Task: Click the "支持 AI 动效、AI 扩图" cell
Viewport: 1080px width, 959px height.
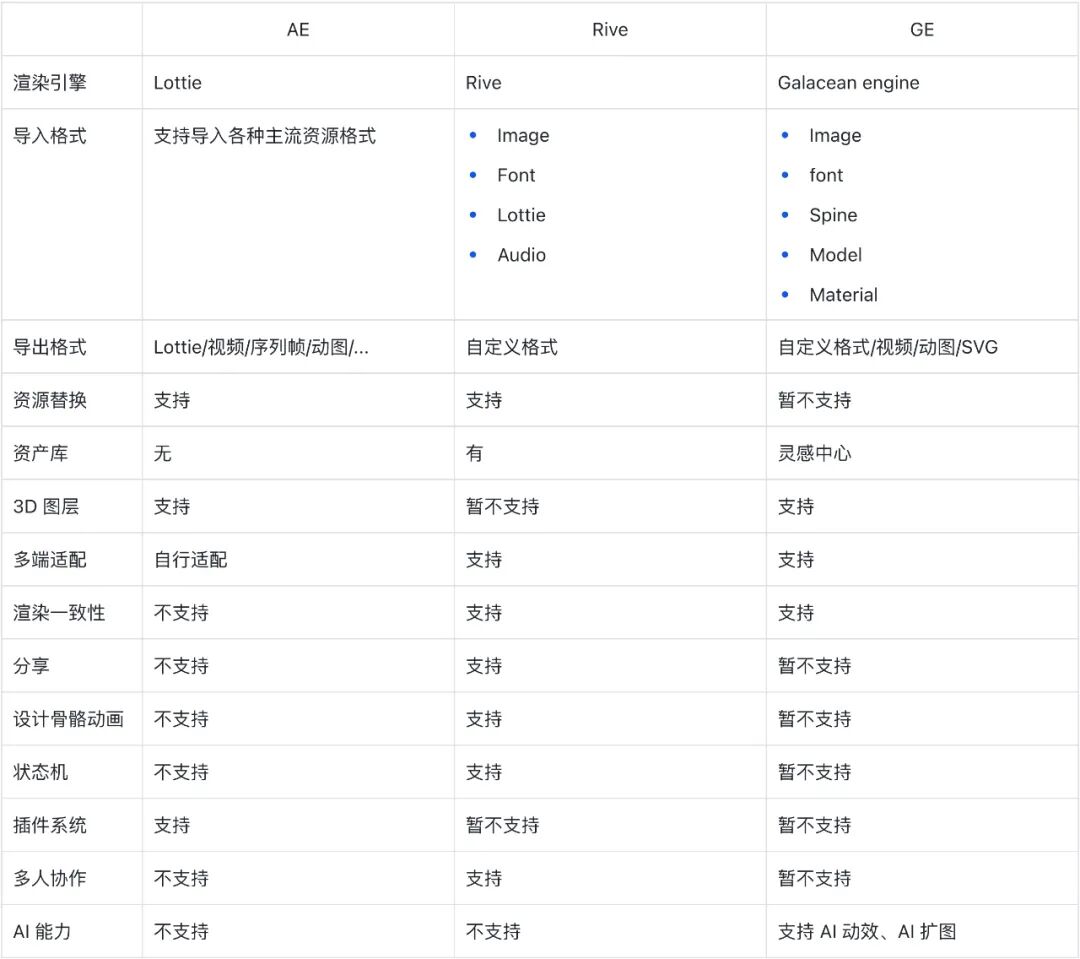Action: click(x=867, y=931)
